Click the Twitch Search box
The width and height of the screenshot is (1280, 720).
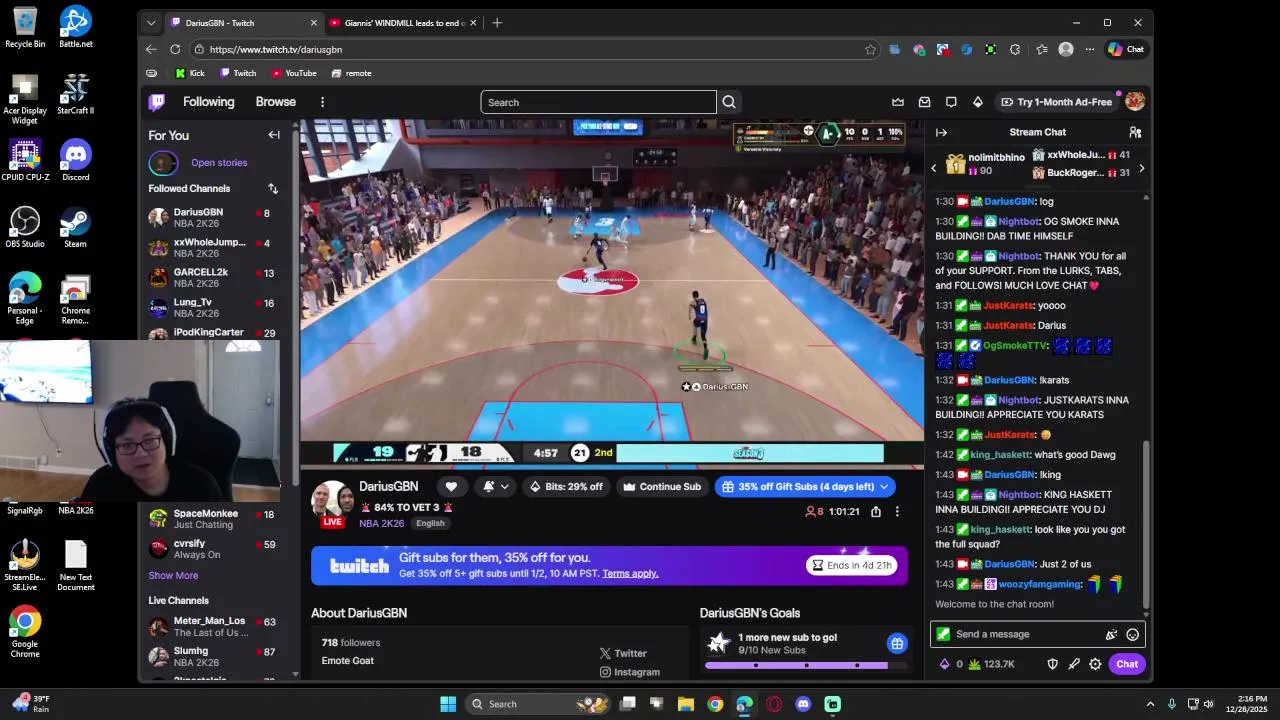(599, 102)
